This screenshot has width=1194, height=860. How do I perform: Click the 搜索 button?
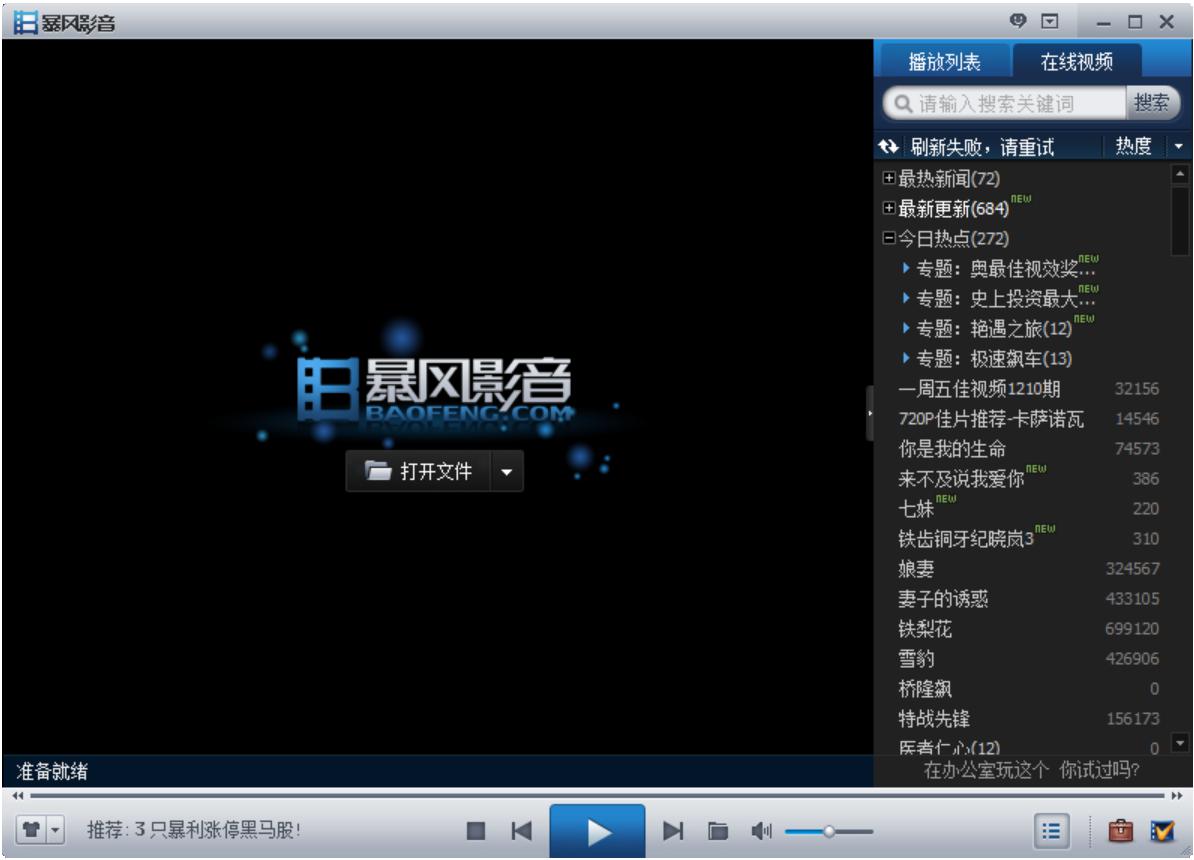click(x=1151, y=103)
